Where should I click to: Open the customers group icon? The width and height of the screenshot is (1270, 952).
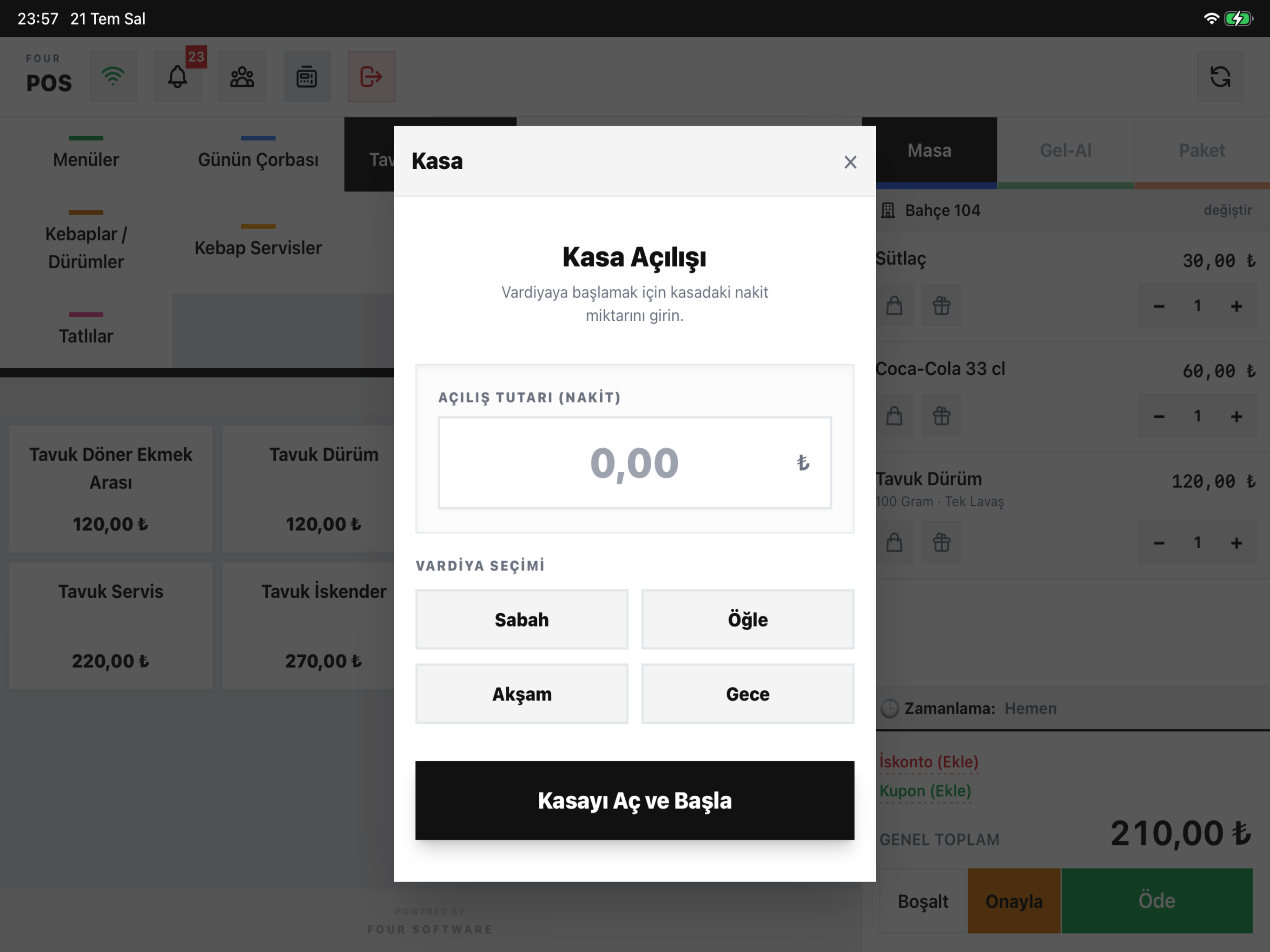(242, 76)
